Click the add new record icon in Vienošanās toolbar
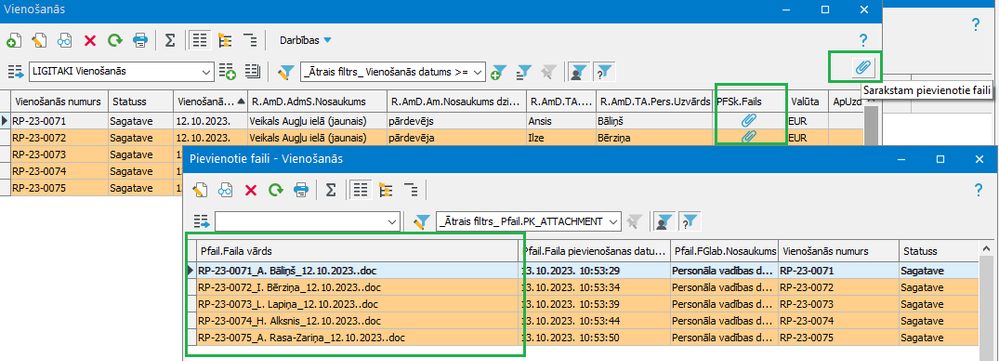The width and height of the screenshot is (999, 361). click(14, 41)
